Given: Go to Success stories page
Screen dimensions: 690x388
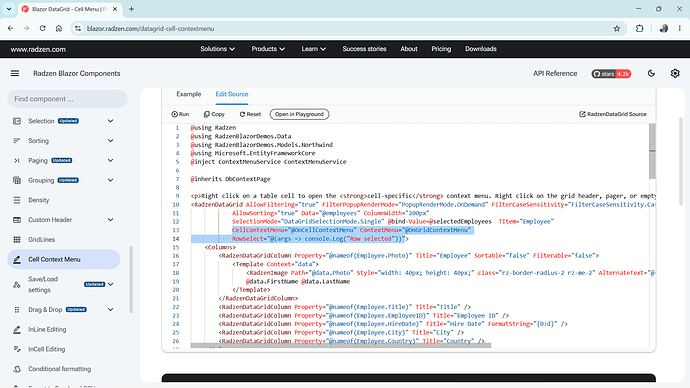Looking at the screenshot, I should (364, 49).
